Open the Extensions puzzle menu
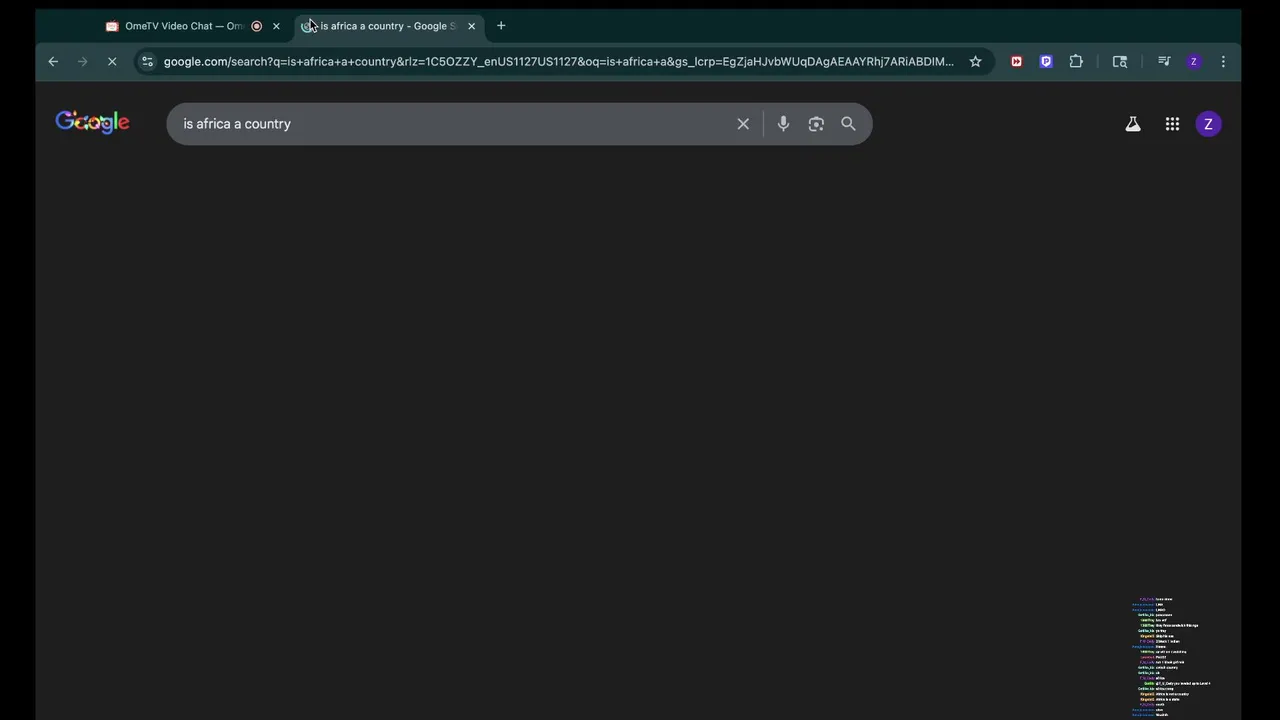 tap(1076, 62)
